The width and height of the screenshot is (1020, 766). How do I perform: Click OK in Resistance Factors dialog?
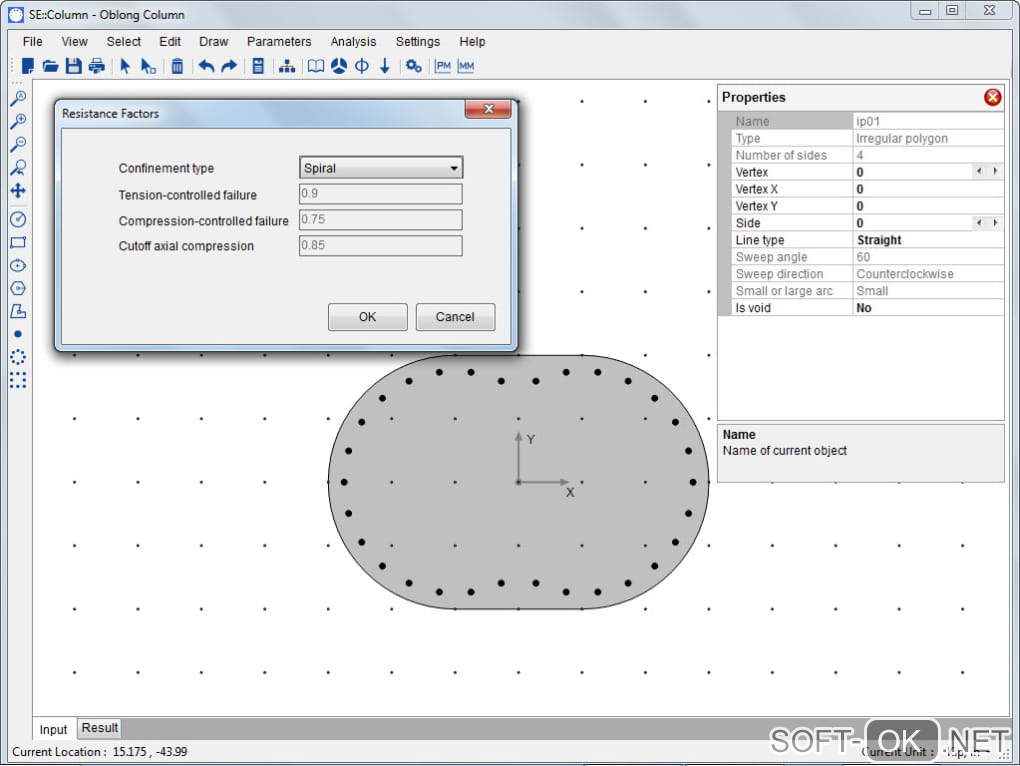pyautogui.click(x=367, y=317)
